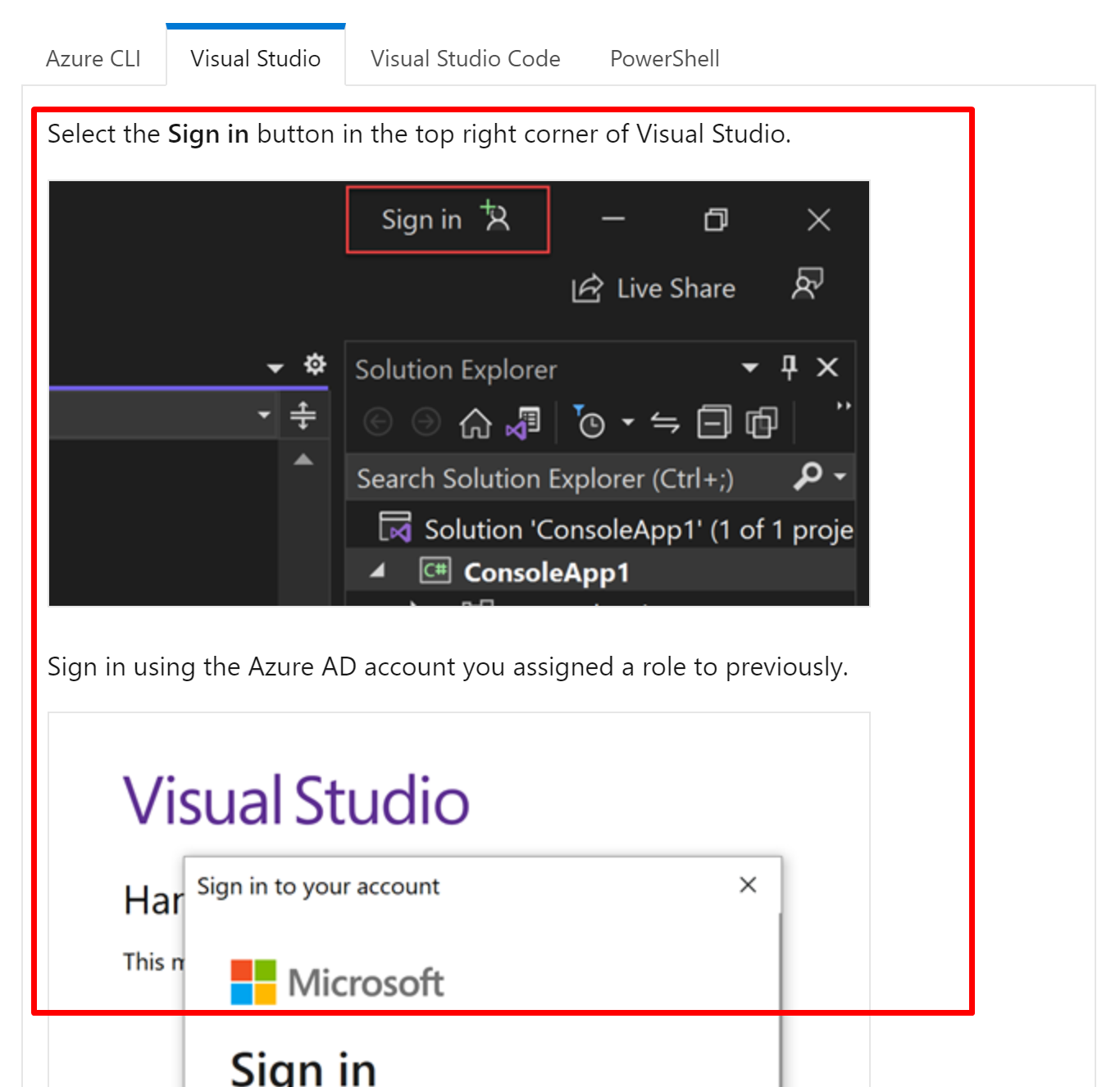Toggle Show All Files in Solution Explorer
The width and height of the screenshot is (1120, 1087).
pos(762,423)
